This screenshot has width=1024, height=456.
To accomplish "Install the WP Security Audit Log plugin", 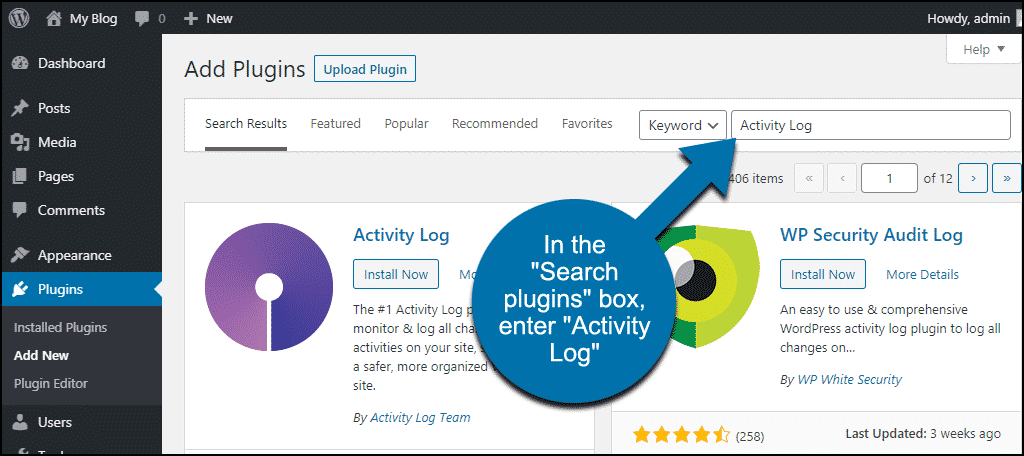I will pos(823,274).
